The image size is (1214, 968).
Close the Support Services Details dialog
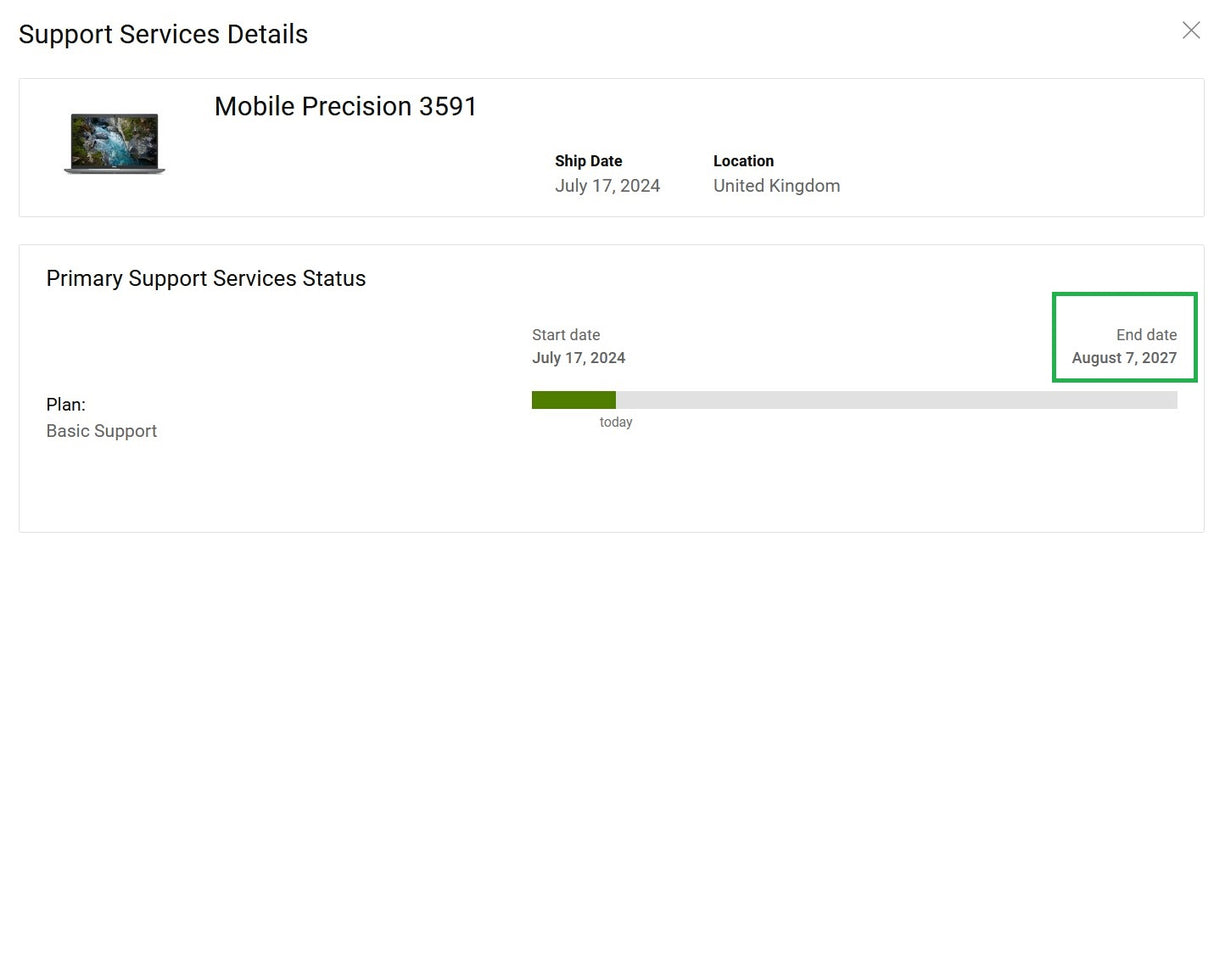coord(1190,31)
